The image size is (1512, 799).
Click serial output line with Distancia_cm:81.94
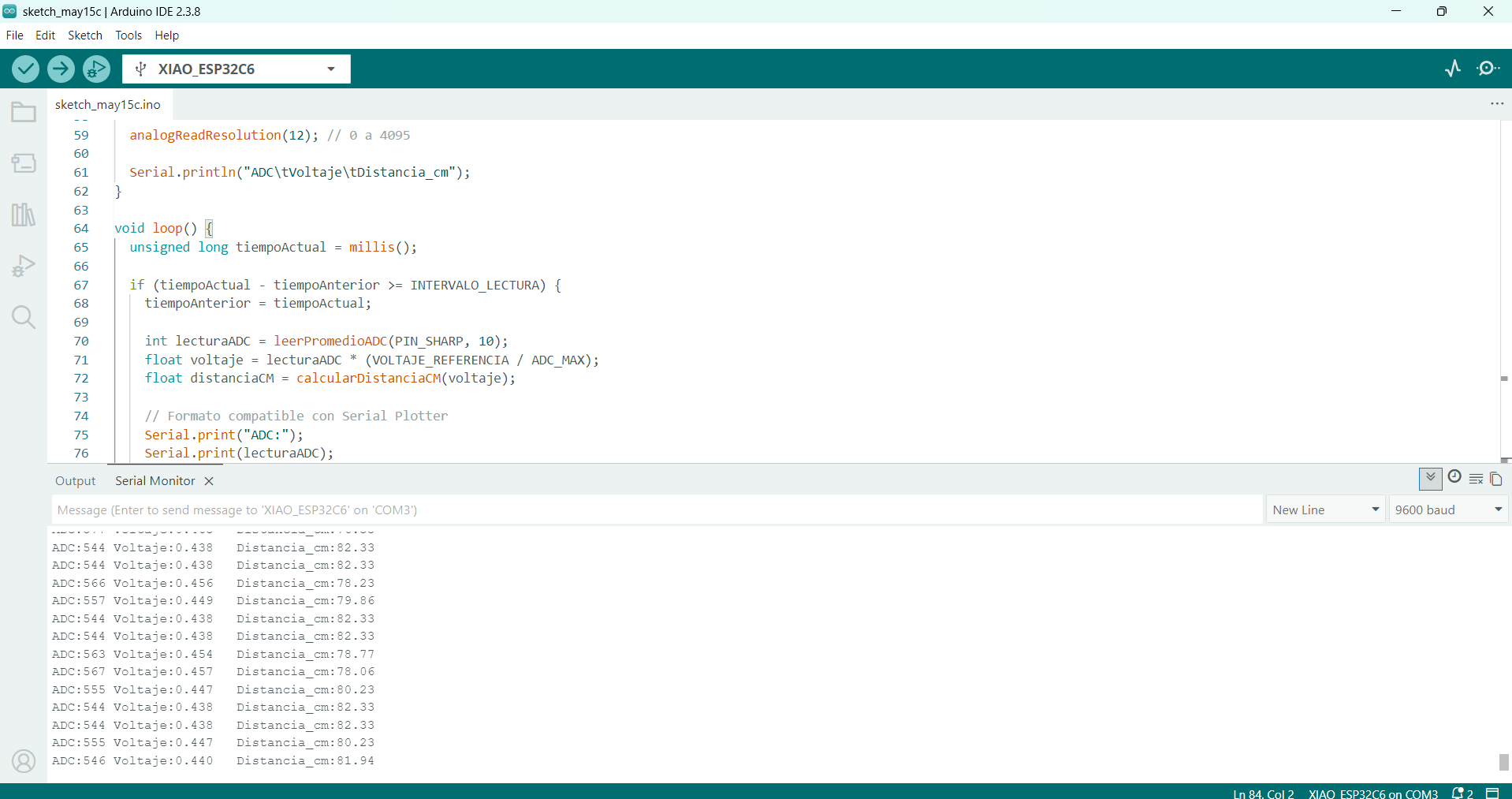point(213,761)
